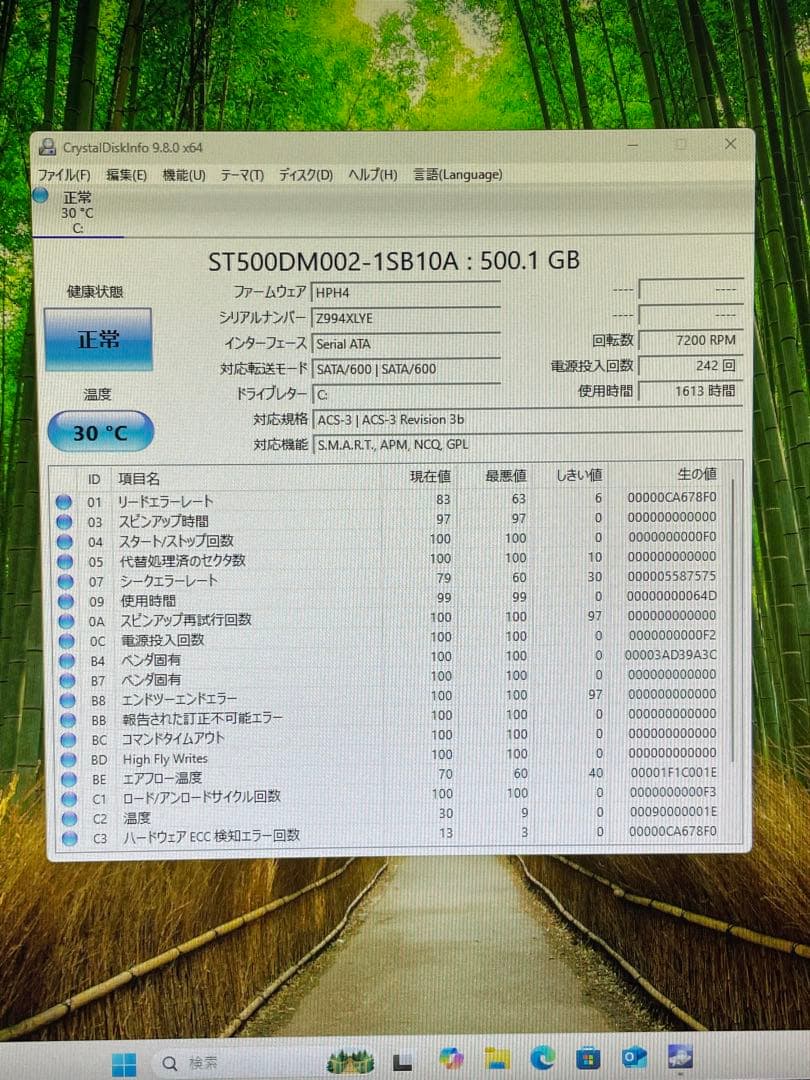810x1080 pixels.
Task: Click the 現在値 column header
Action: pos(430,476)
